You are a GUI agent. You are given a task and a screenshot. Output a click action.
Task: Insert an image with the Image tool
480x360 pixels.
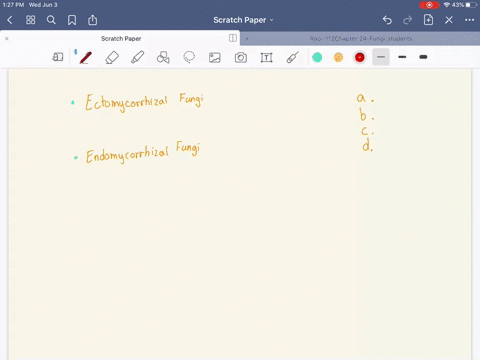[215, 57]
